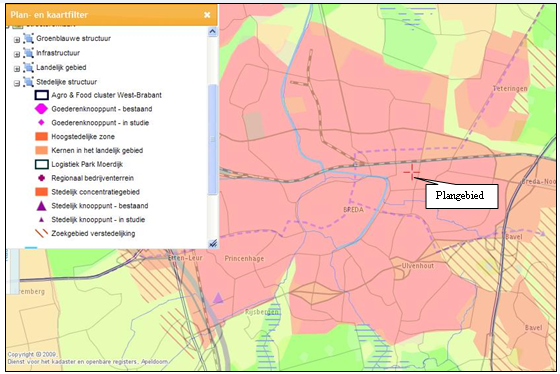Click the Groenblauwe structuur layer icon

tap(28, 39)
